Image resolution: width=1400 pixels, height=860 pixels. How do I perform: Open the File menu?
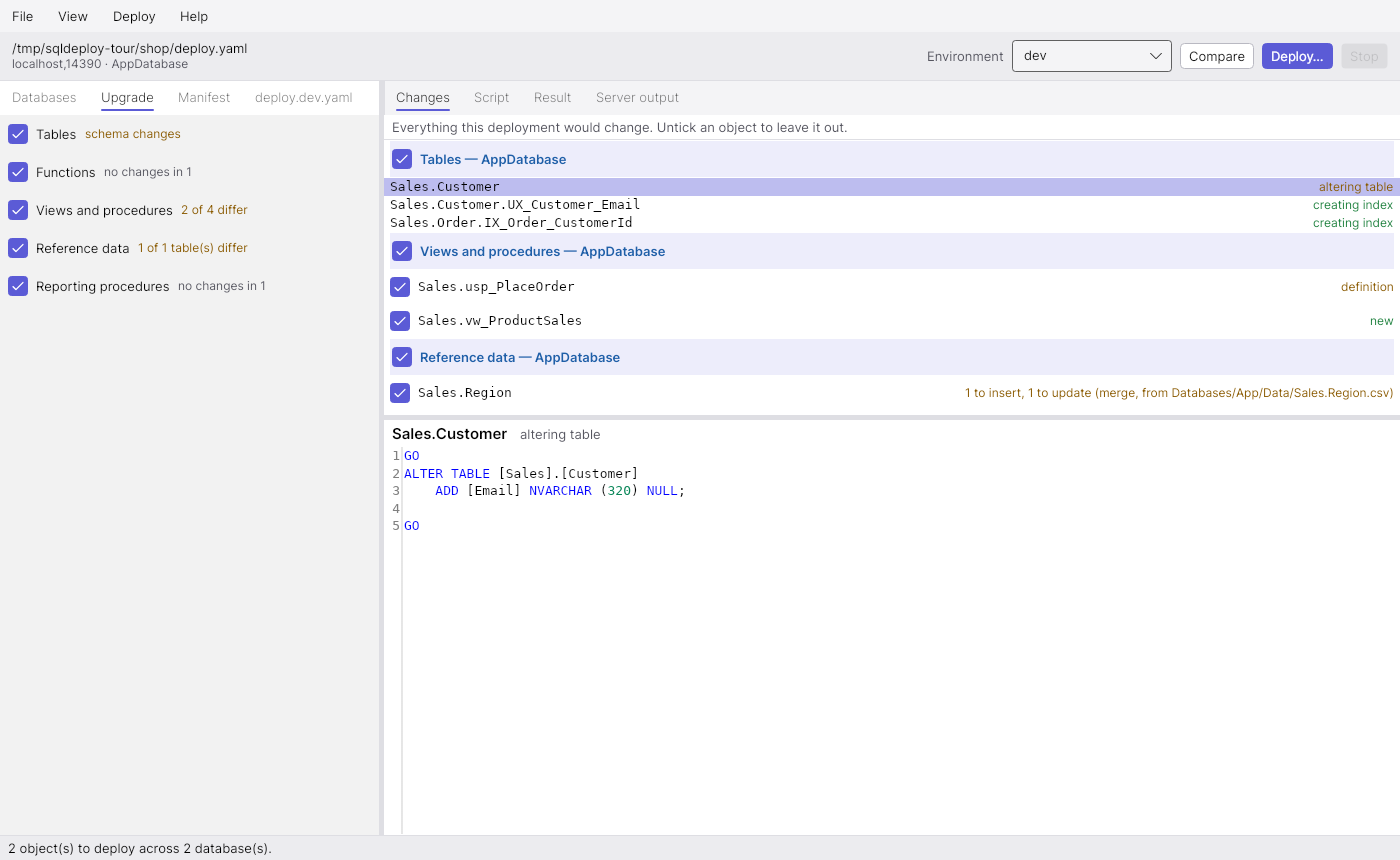[22, 16]
